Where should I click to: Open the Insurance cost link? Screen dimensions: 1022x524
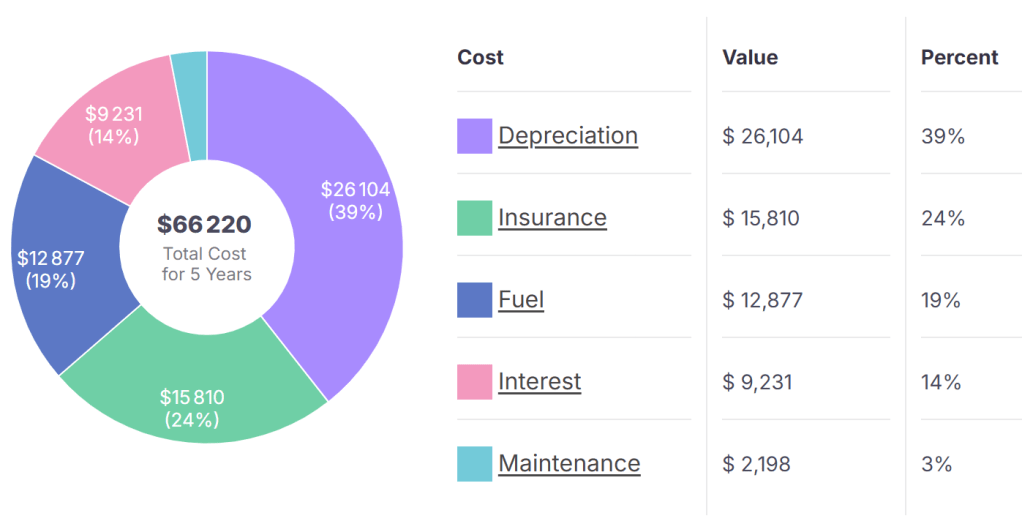tap(552, 218)
